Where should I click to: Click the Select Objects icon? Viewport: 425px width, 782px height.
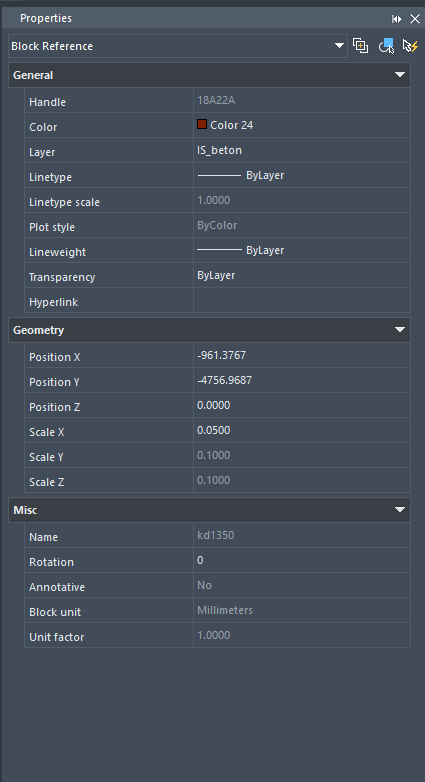pyautogui.click(x=386, y=46)
